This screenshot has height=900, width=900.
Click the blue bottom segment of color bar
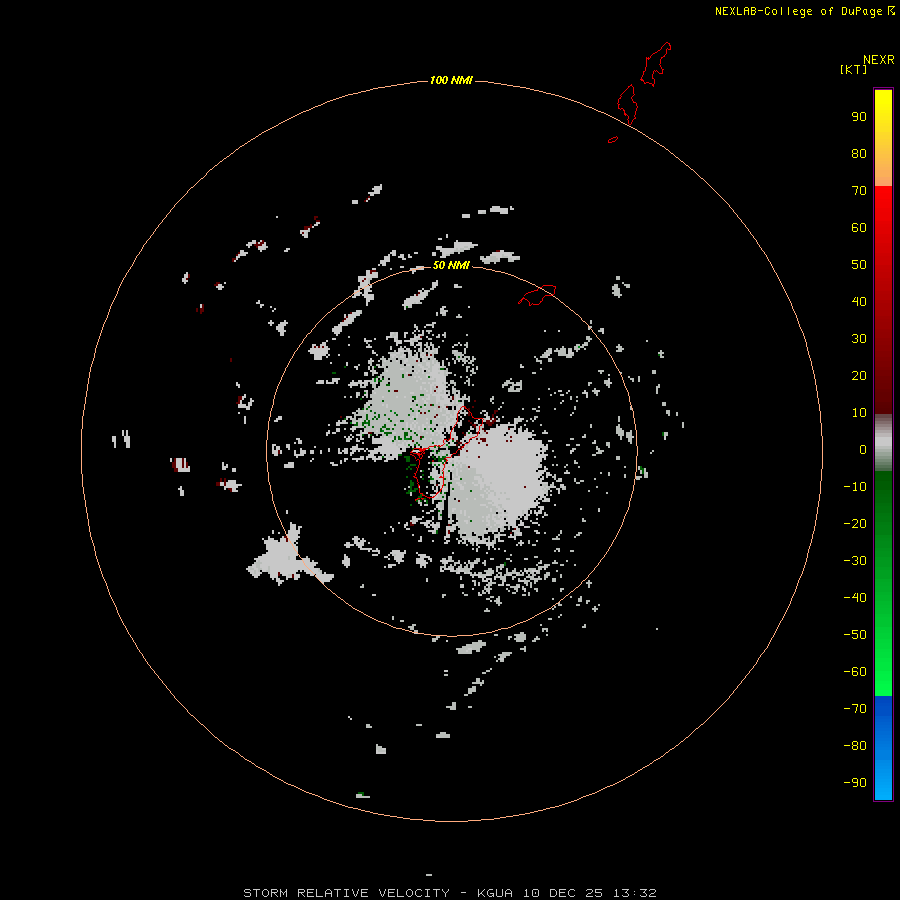pos(883,748)
